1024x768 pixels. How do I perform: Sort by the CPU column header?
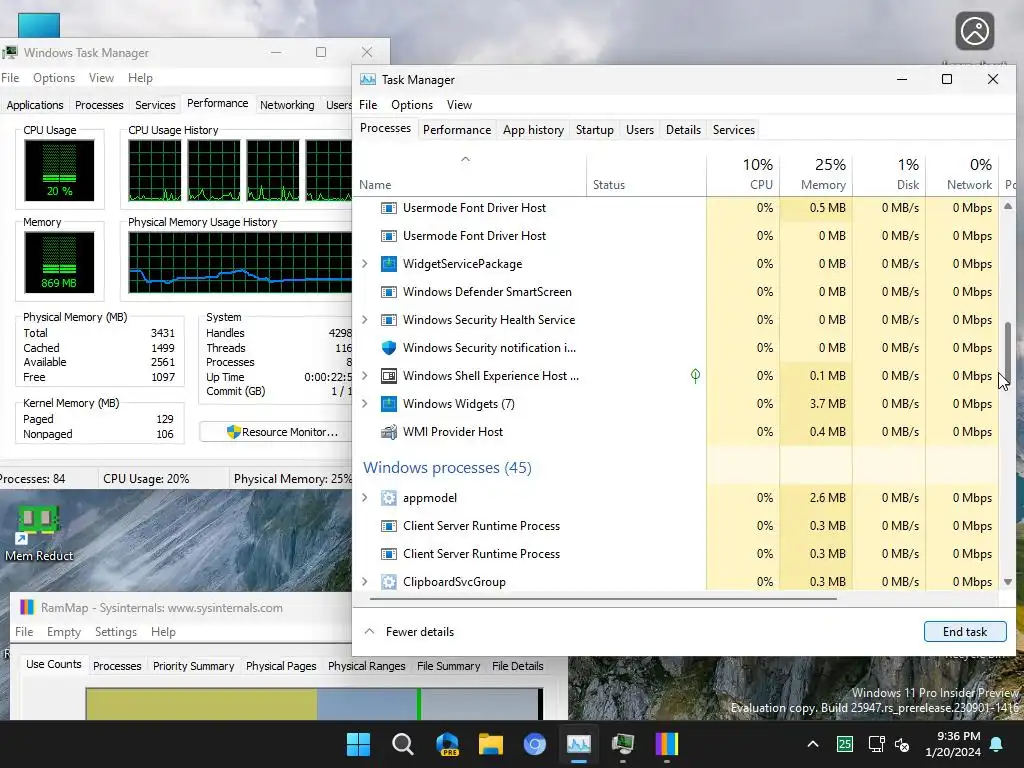tap(743, 174)
